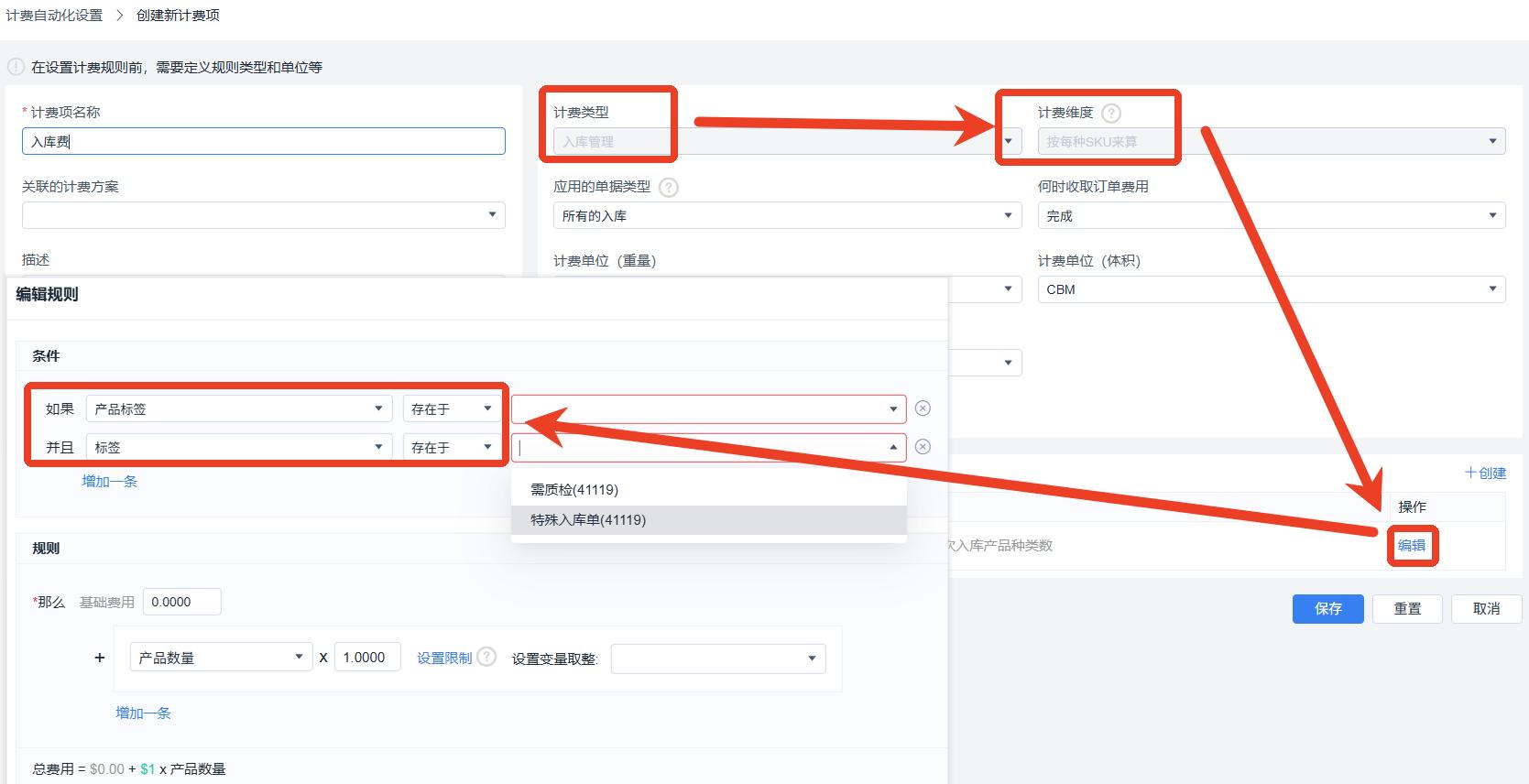This screenshot has width=1529, height=784.
Task: Open the 所有的入库 document type dropdown
Action: coord(787,215)
